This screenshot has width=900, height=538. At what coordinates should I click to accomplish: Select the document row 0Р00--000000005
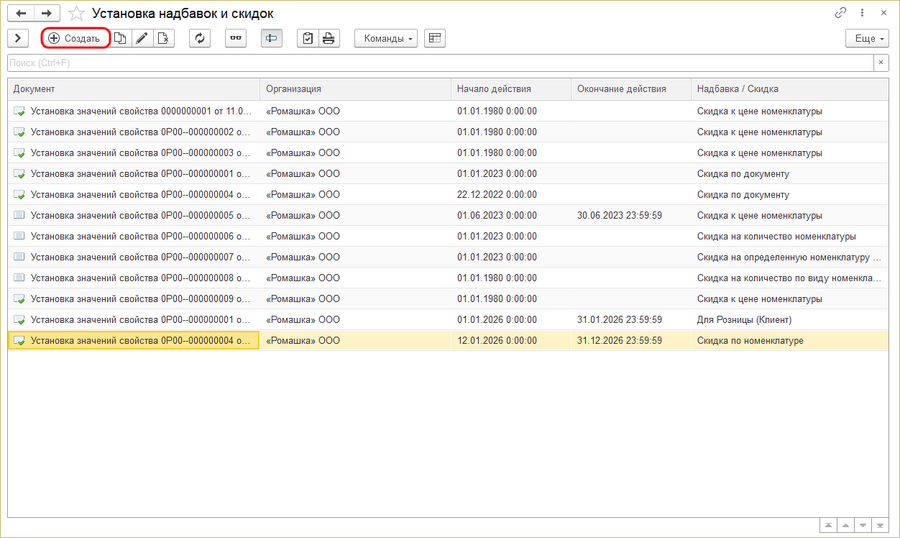coord(448,215)
